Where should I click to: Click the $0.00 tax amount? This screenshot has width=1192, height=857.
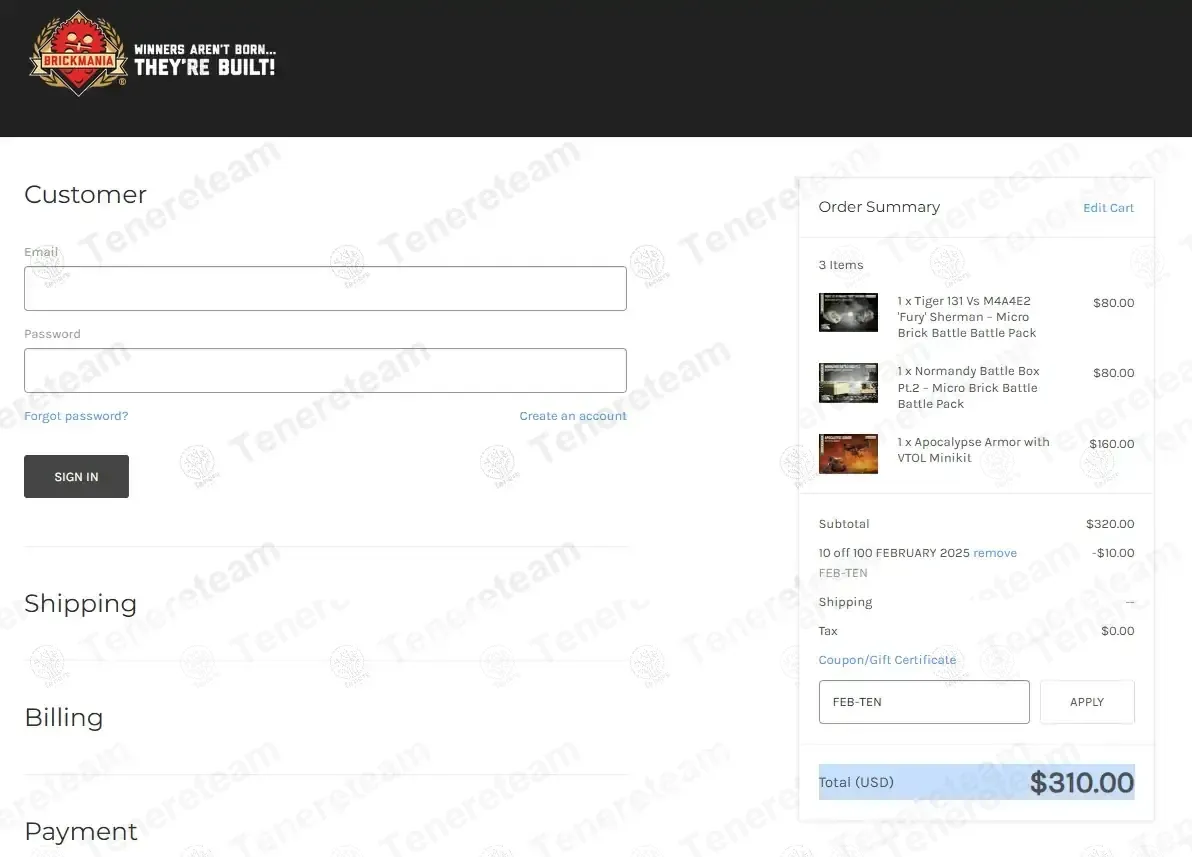pos(1118,630)
